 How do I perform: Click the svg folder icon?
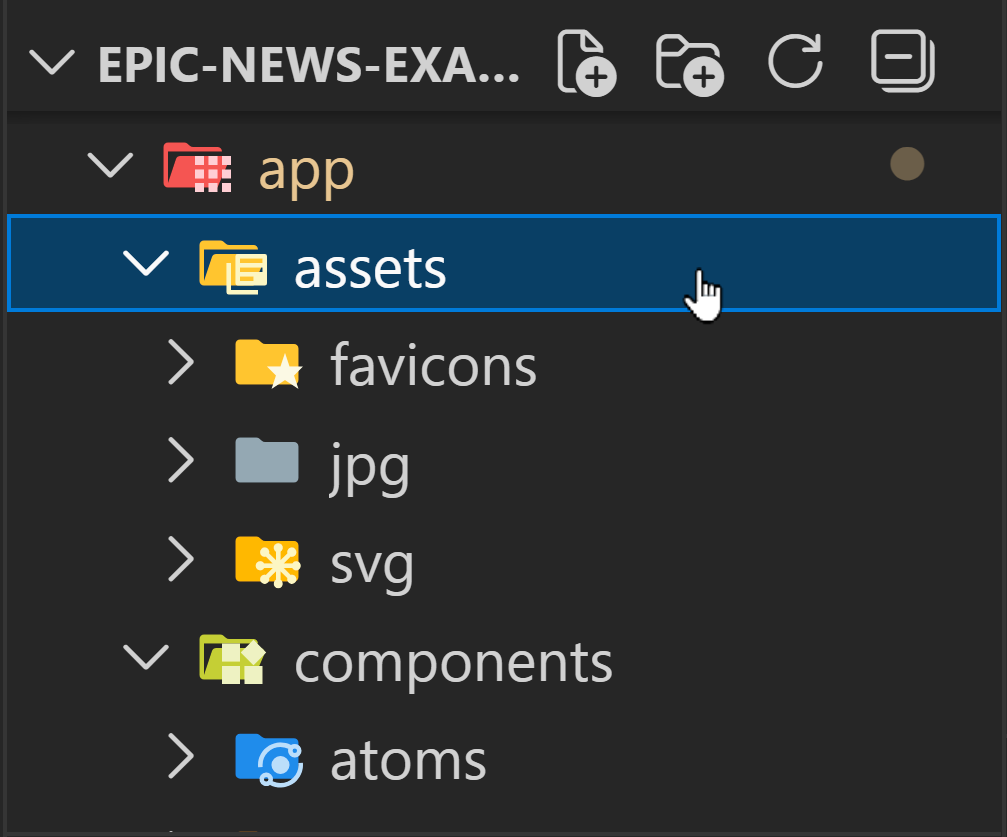266,561
